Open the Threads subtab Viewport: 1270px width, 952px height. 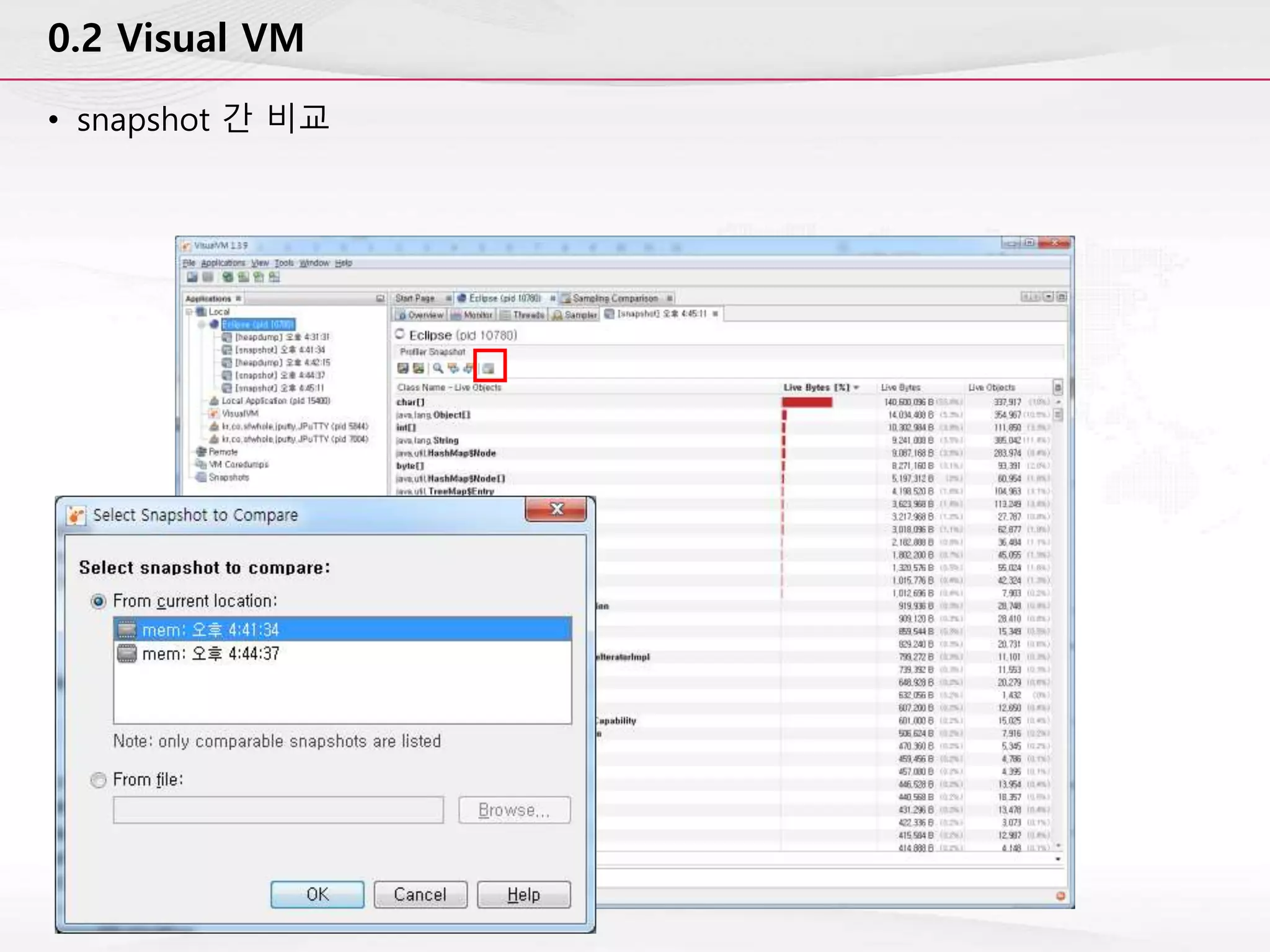tap(522, 315)
